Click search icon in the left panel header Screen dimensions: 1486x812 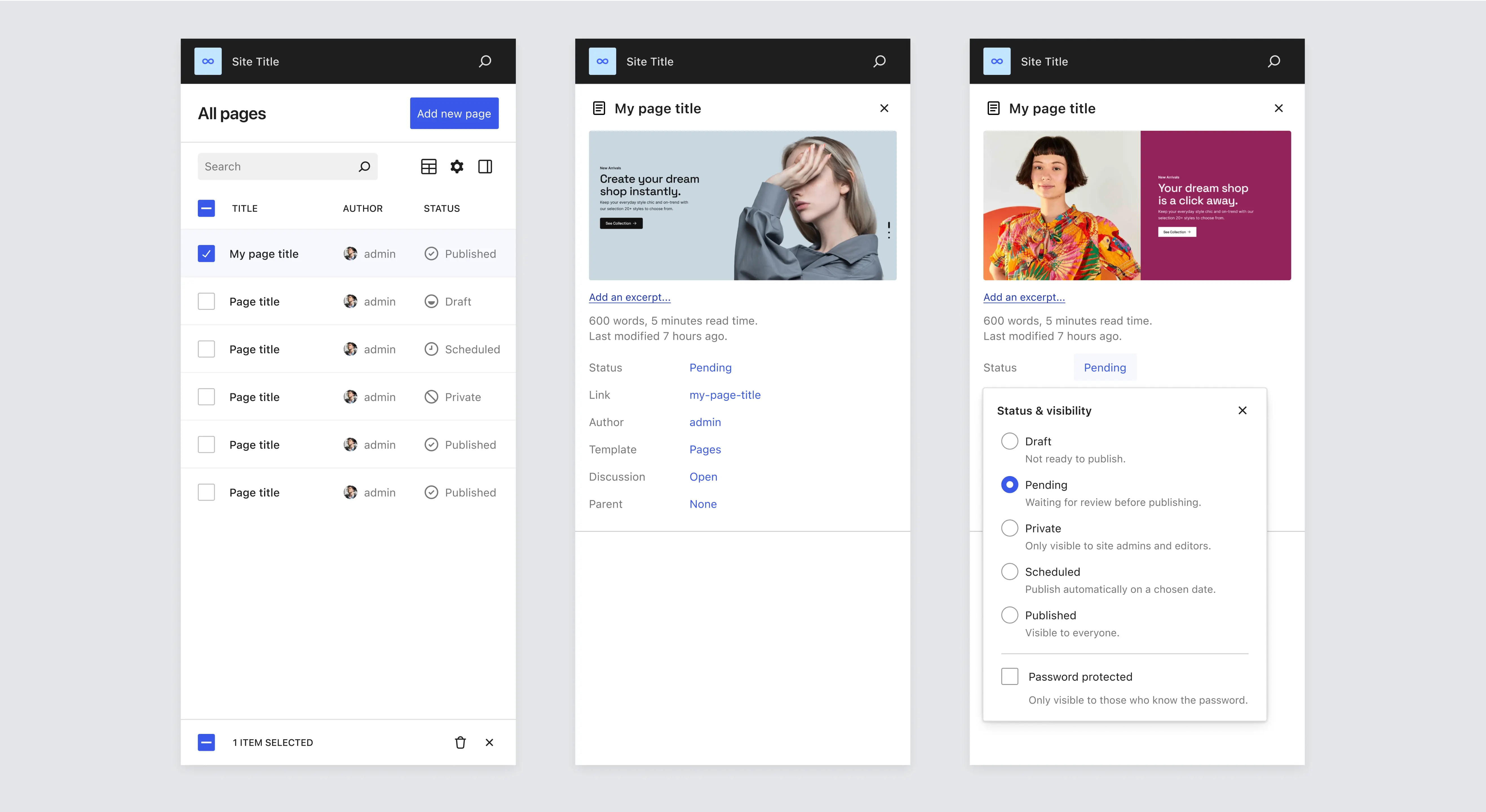[485, 61]
